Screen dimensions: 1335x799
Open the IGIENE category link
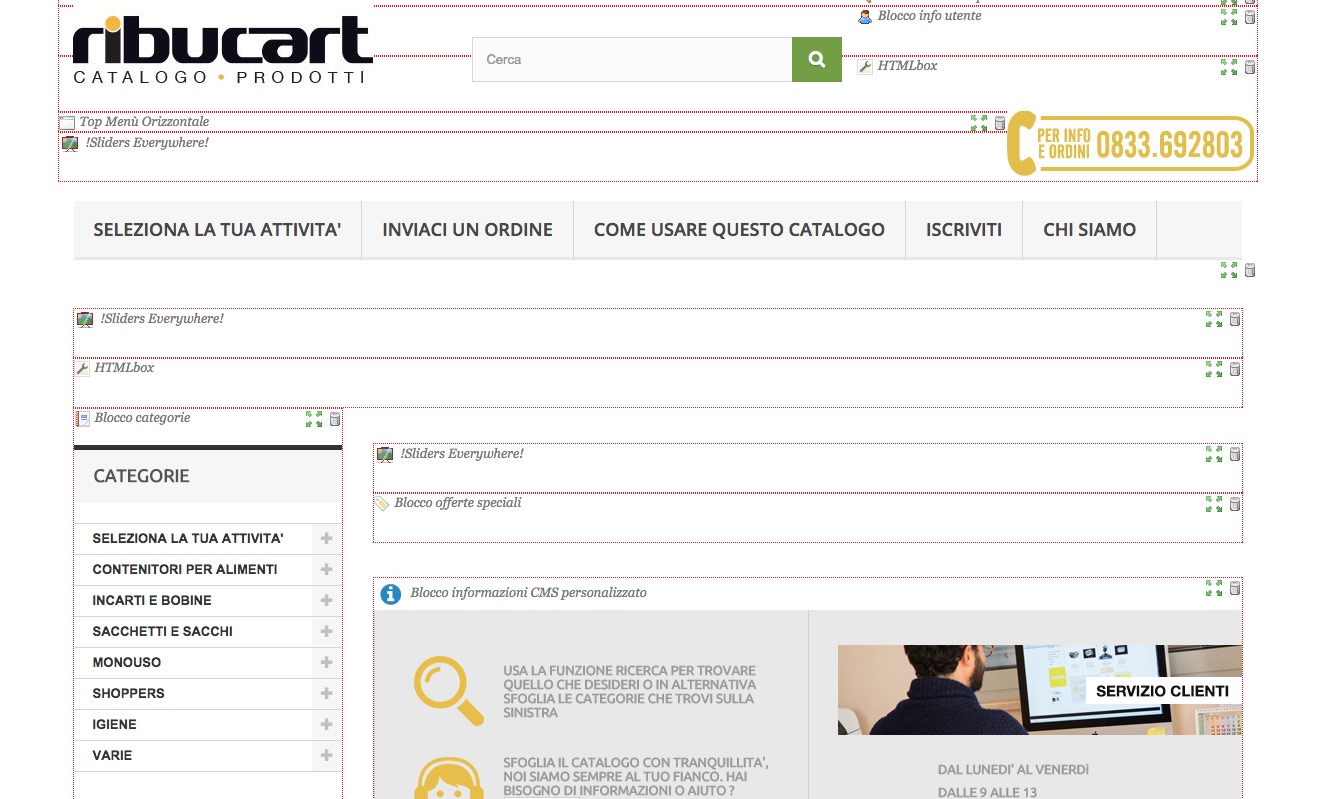(x=115, y=725)
